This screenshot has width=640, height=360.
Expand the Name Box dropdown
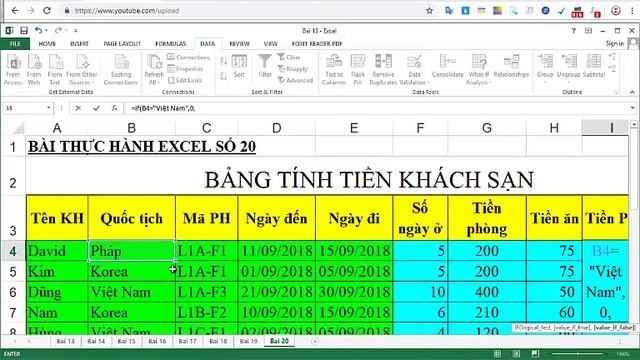[49, 108]
